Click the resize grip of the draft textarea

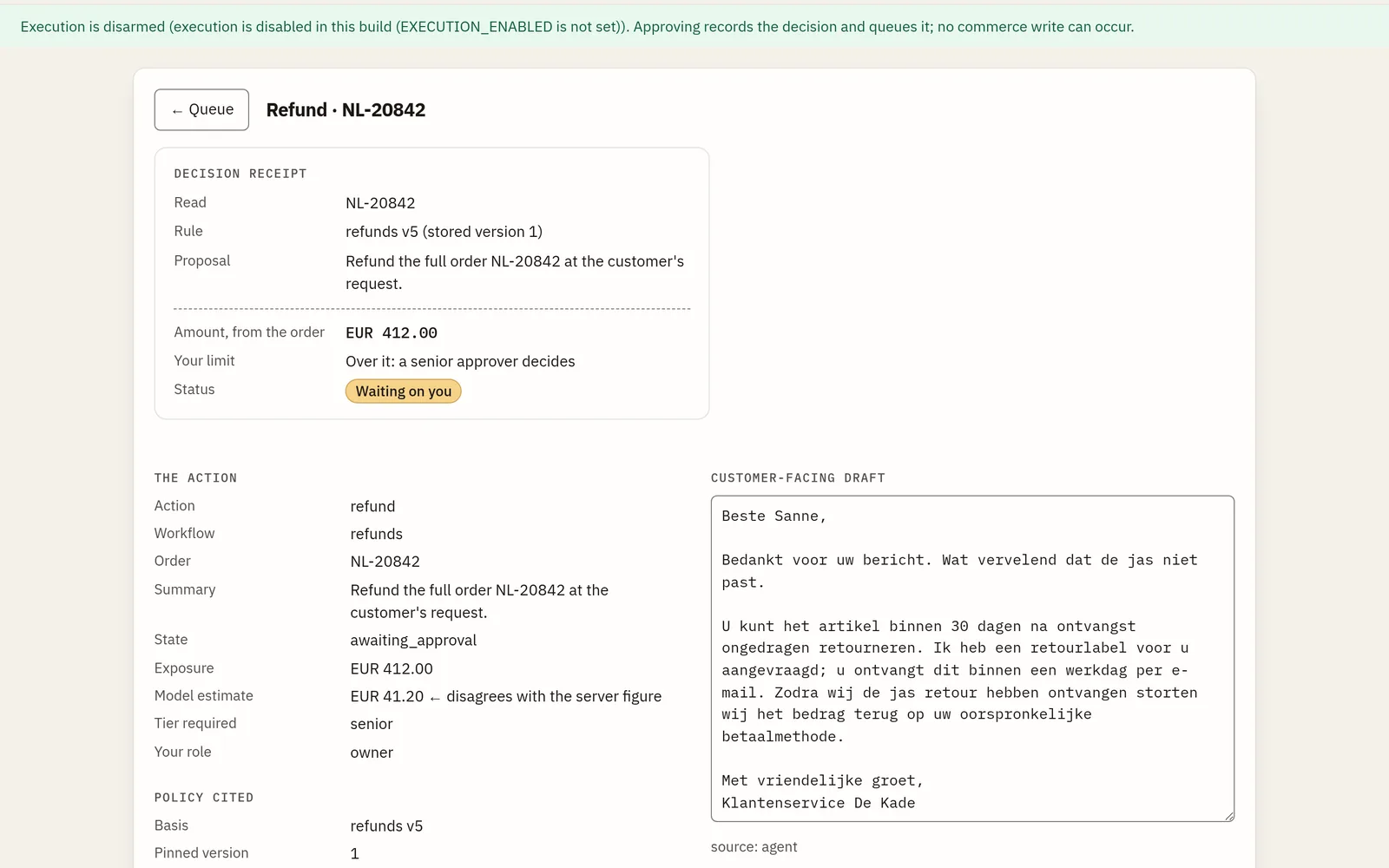pos(1228,816)
